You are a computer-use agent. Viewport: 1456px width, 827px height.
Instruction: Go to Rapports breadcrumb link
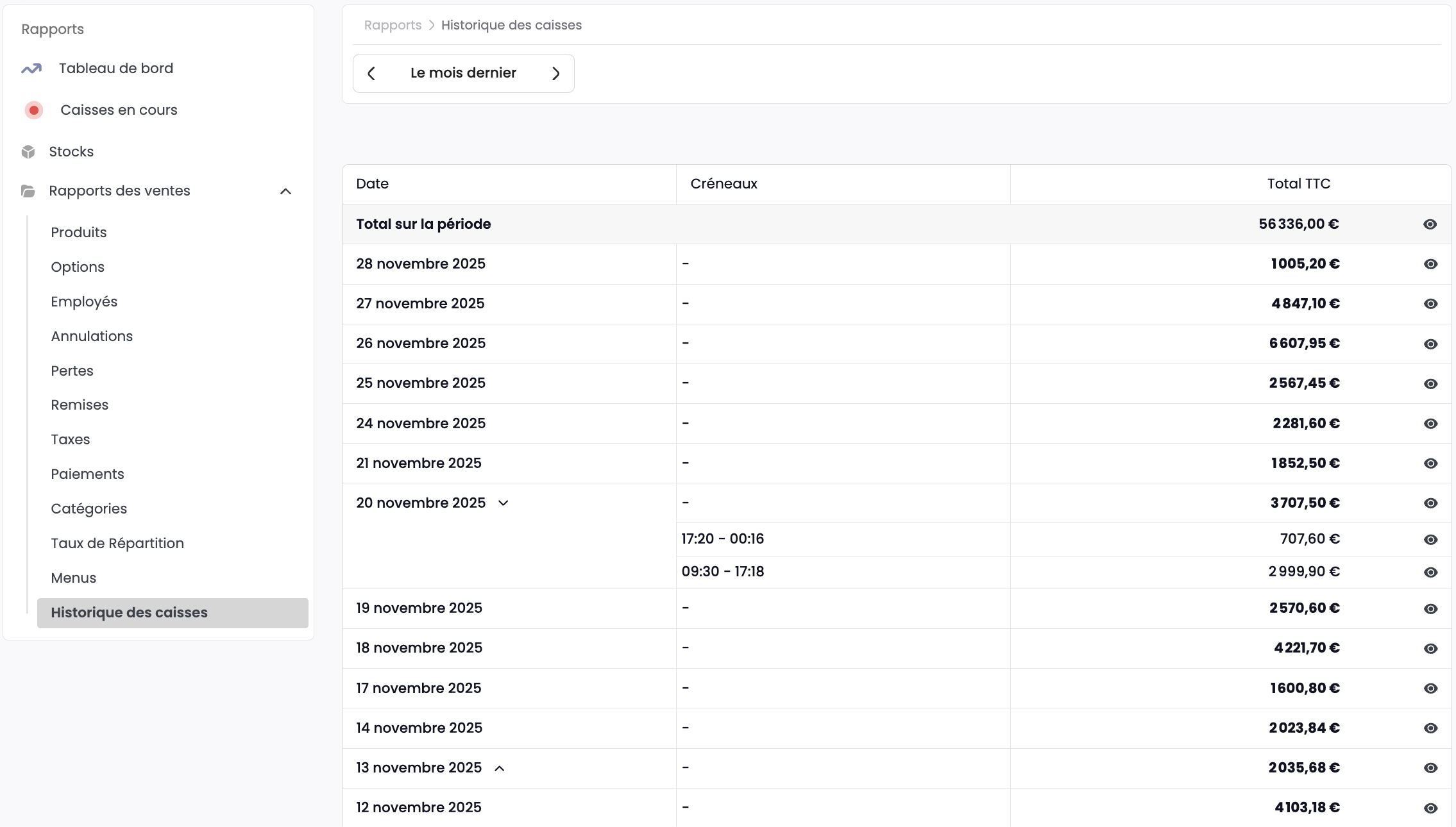tap(393, 25)
